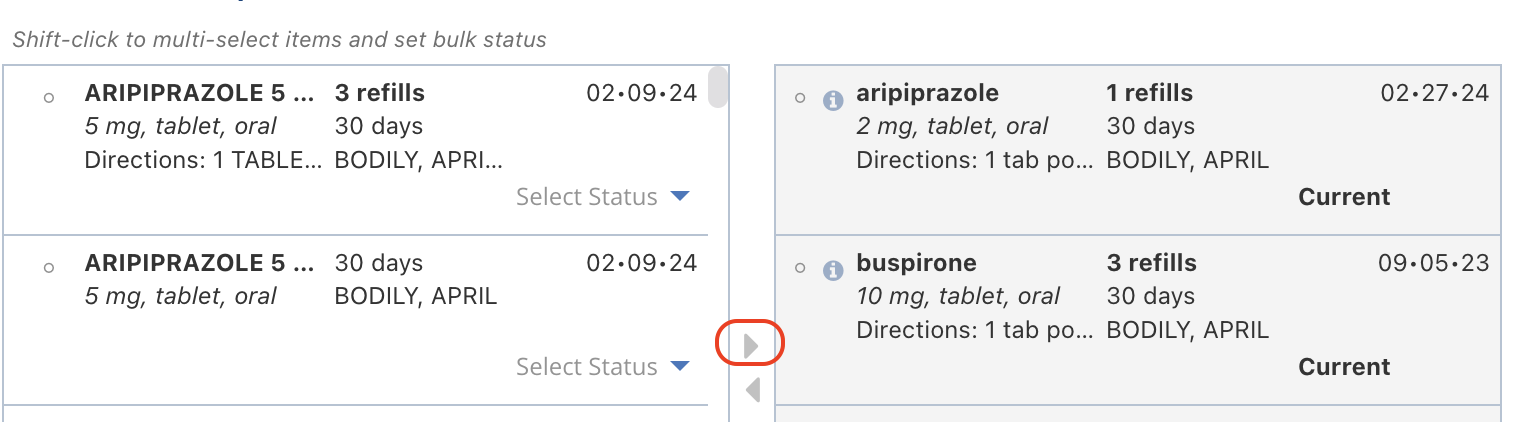Click the ARIPIPRAZOLE 5 title with 3 refills
This screenshot has height=422, width=1528.
[x=199, y=93]
